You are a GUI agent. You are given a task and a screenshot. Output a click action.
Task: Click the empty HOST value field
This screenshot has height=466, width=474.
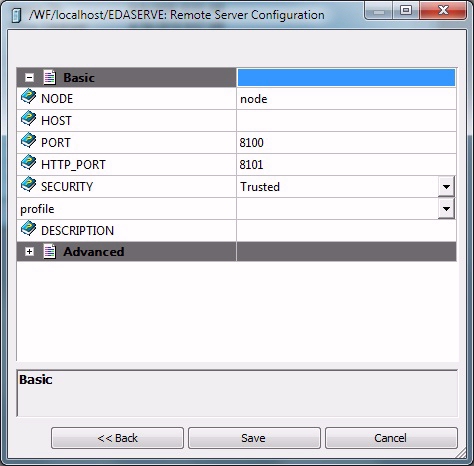tap(346, 120)
